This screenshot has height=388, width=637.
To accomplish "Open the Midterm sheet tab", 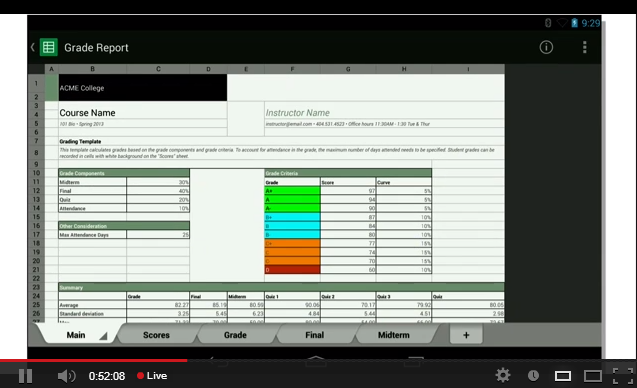I will pyautogui.click(x=394, y=335).
